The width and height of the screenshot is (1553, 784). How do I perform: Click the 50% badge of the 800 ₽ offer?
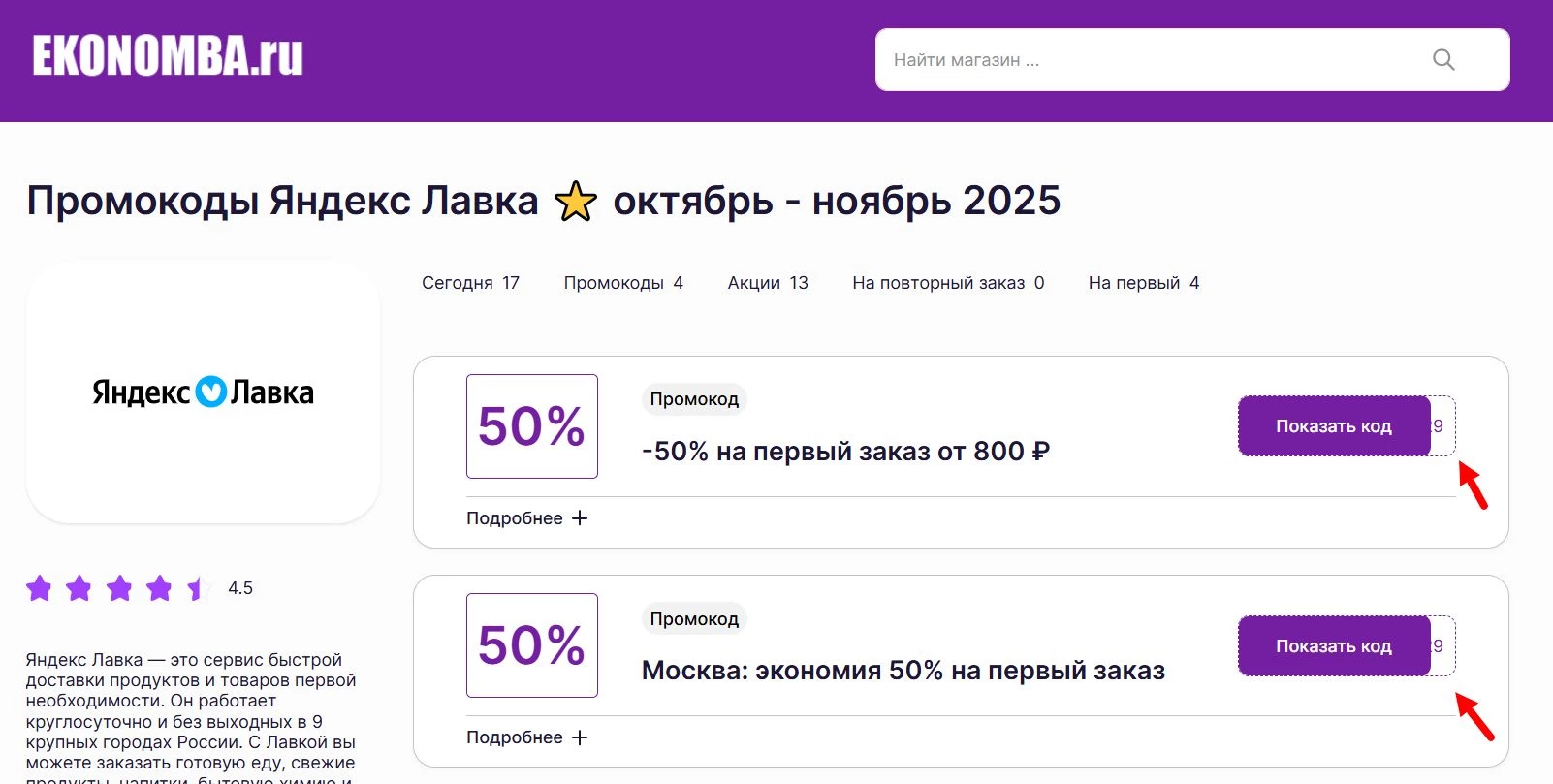[532, 426]
